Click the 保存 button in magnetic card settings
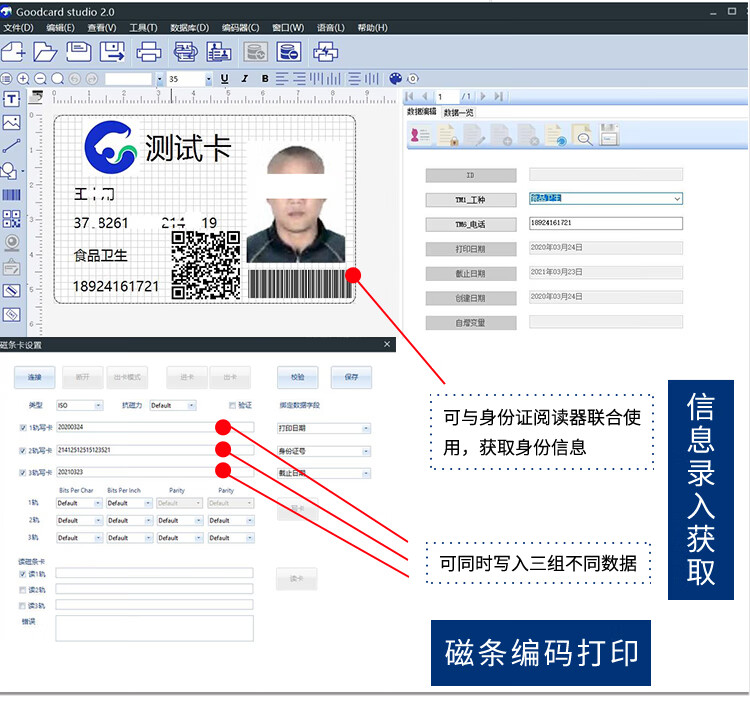 pos(351,377)
